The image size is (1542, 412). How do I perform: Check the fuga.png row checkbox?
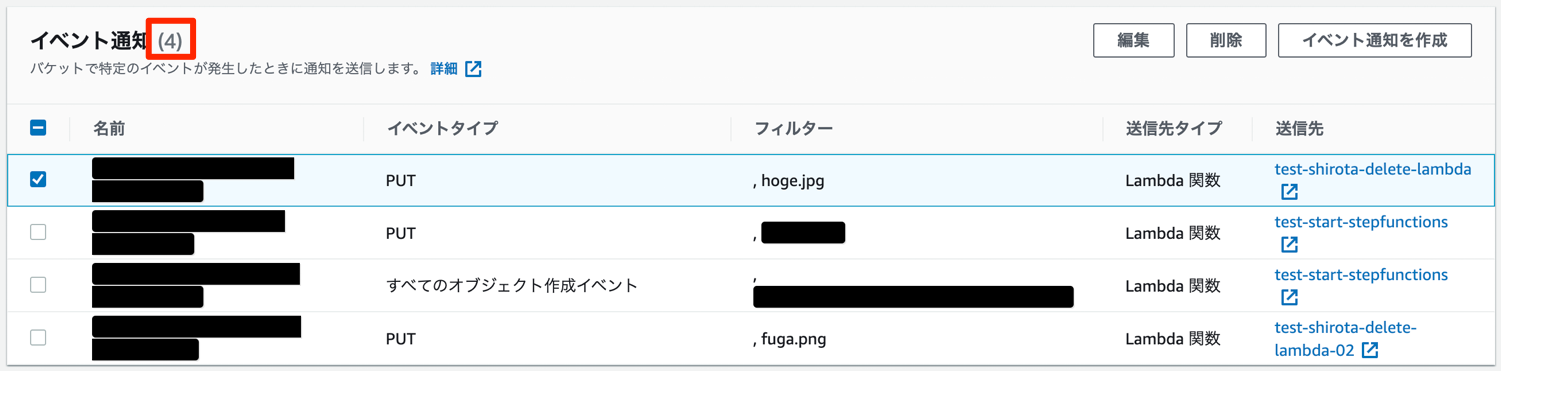click(38, 338)
